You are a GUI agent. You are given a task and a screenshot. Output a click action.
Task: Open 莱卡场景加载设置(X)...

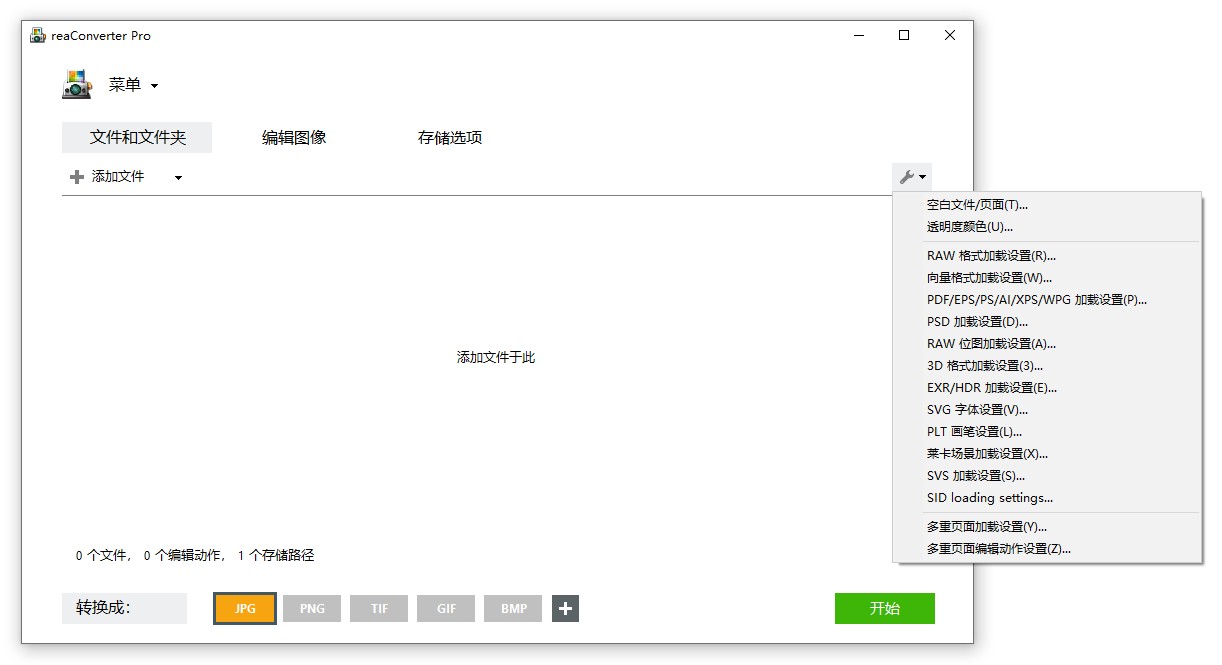pos(1048,454)
